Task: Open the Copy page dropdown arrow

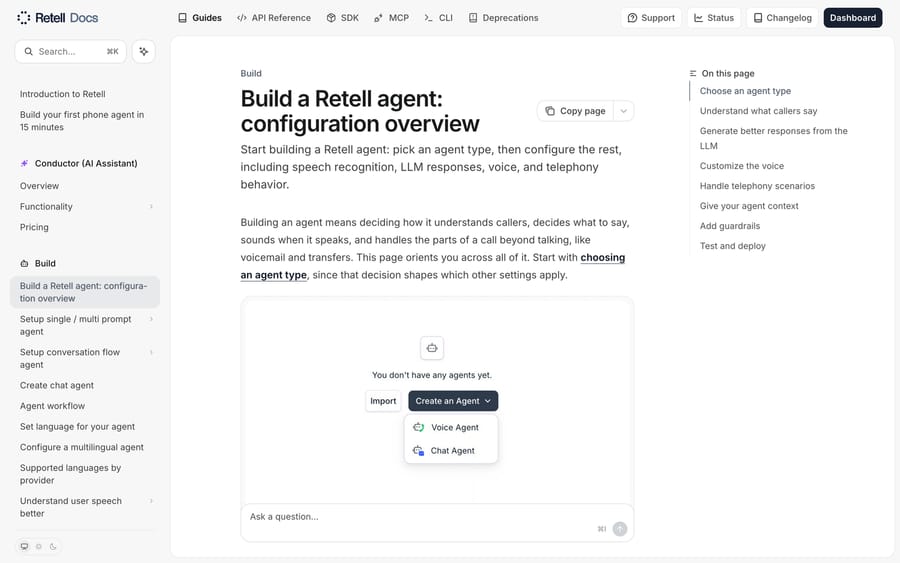Action: click(623, 111)
